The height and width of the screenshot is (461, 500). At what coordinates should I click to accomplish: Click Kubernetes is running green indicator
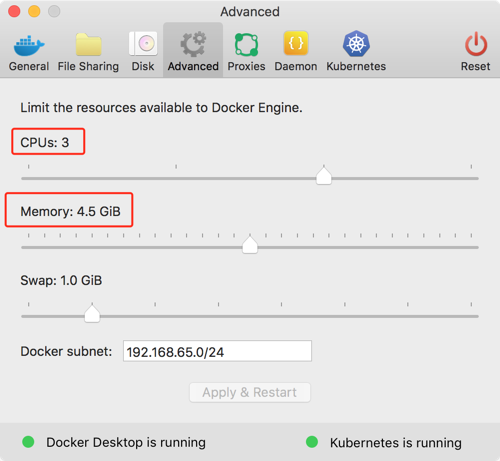312,442
